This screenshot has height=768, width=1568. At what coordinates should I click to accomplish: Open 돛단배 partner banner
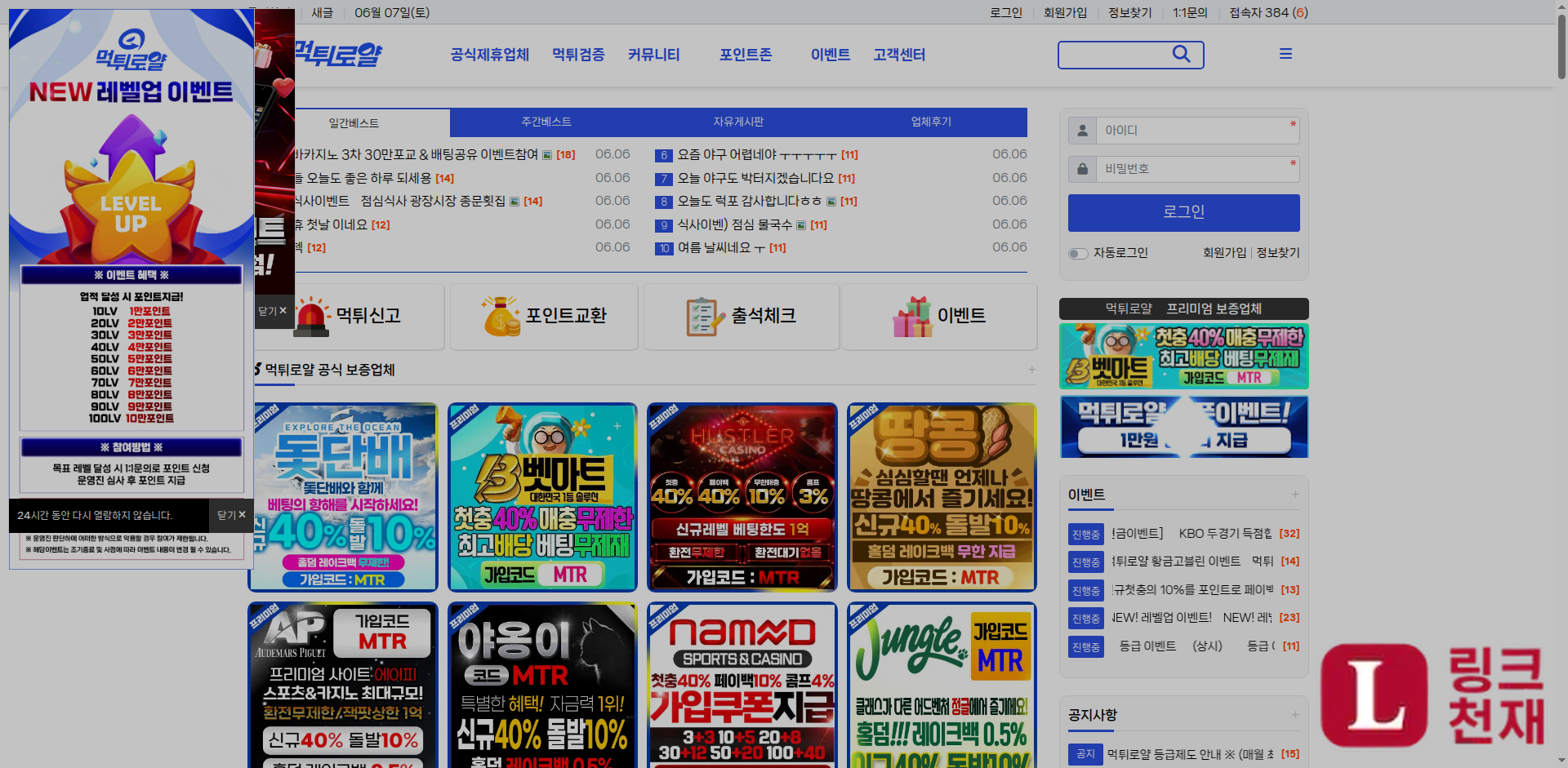click(343, 497)
